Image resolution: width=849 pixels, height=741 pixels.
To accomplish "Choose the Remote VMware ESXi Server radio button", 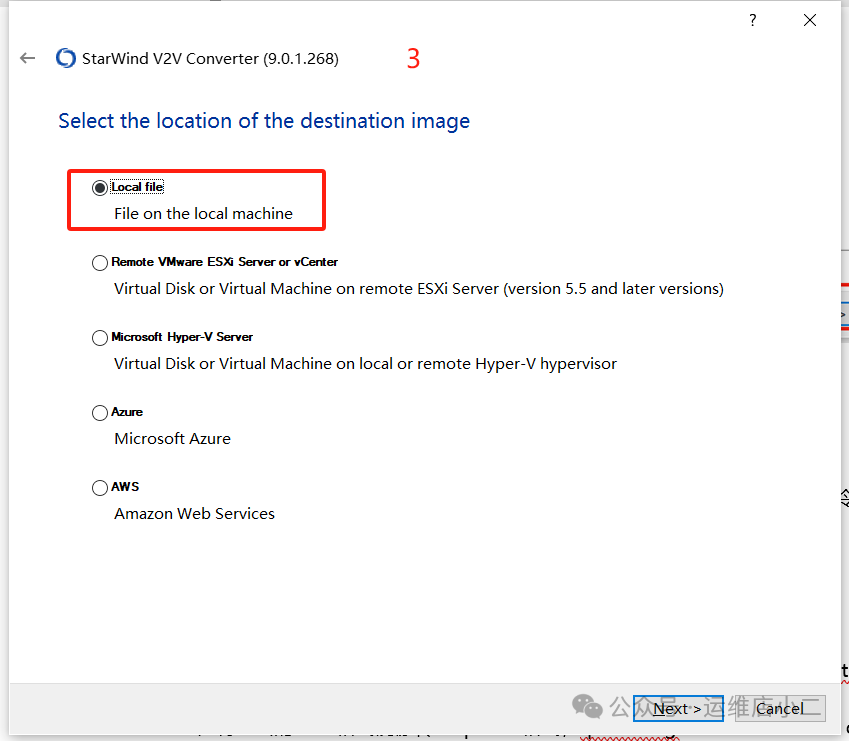I will [x=100, y=263].
